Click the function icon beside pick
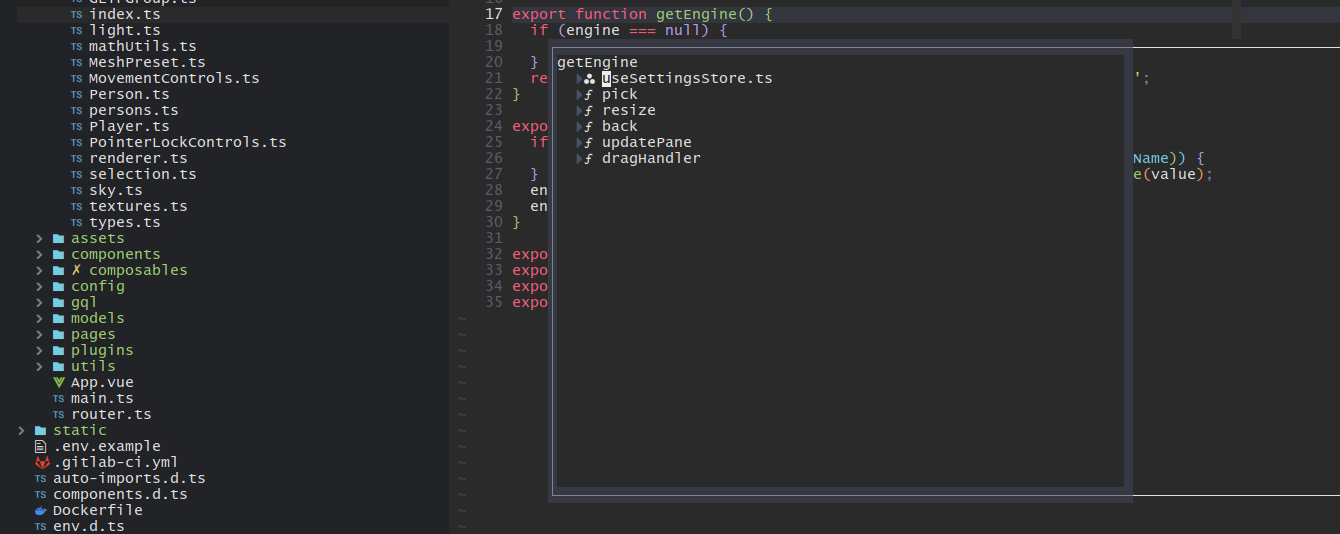 (589, 95)
